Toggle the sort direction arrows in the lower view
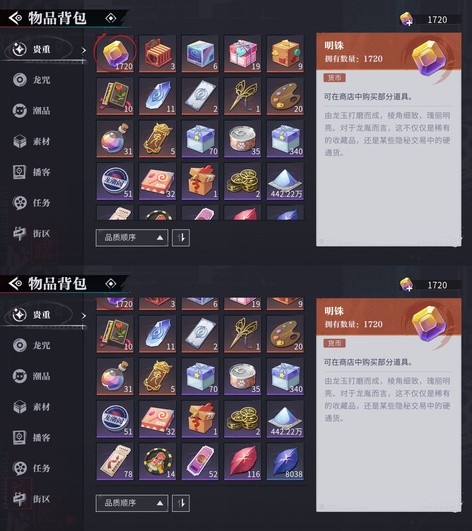 pyautogui.click(x=181, y=503)
